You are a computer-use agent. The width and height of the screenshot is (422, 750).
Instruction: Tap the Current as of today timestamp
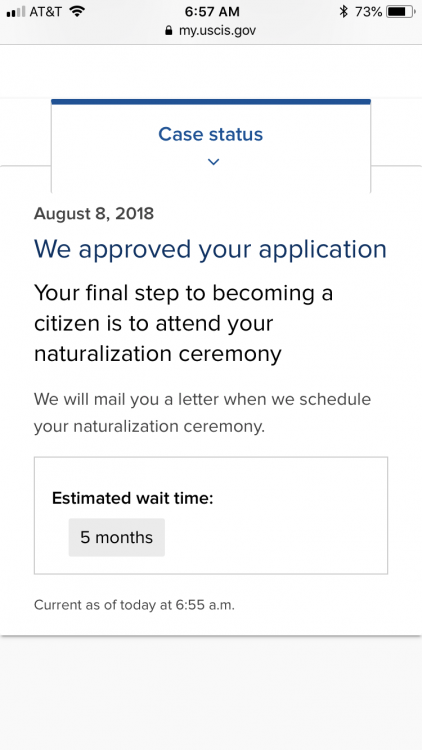(134, 605)
